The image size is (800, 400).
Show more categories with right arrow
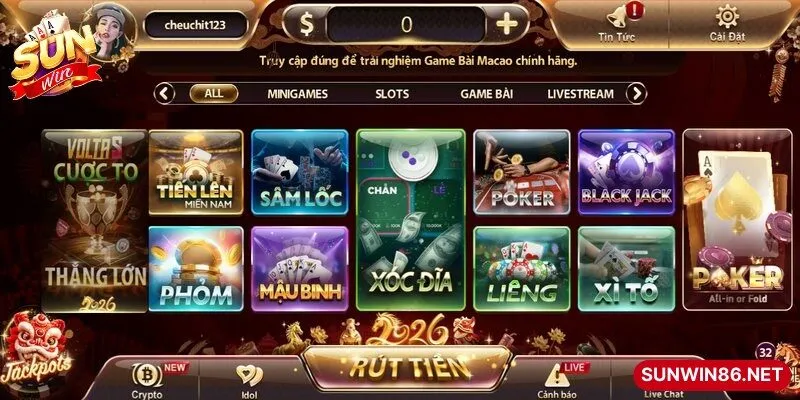636,93
